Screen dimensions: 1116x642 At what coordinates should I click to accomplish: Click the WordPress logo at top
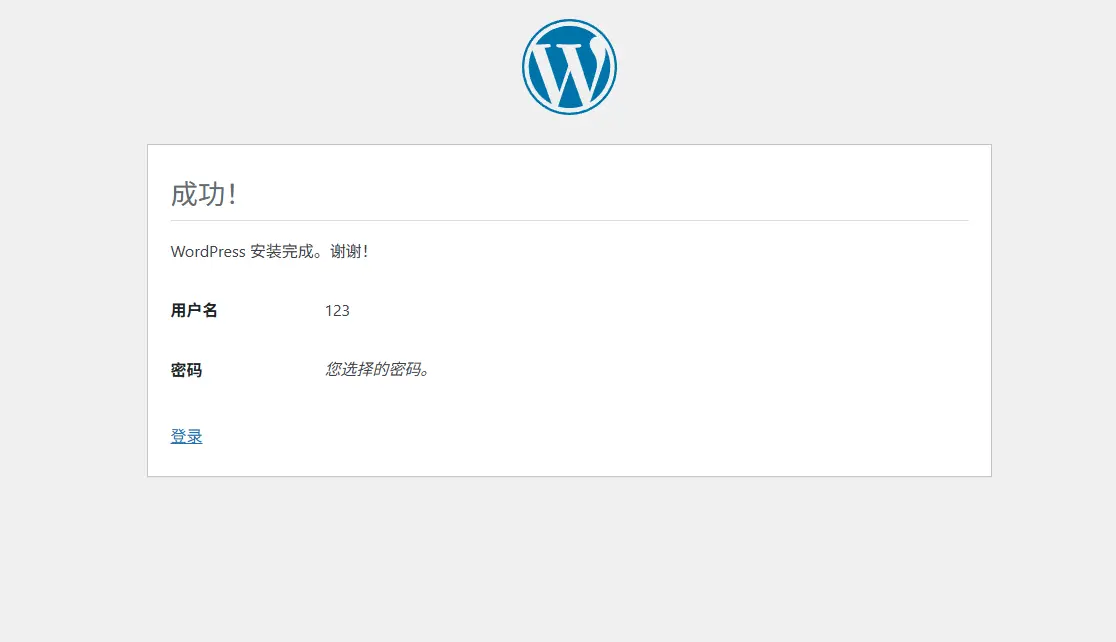click(x=569, y=67)
